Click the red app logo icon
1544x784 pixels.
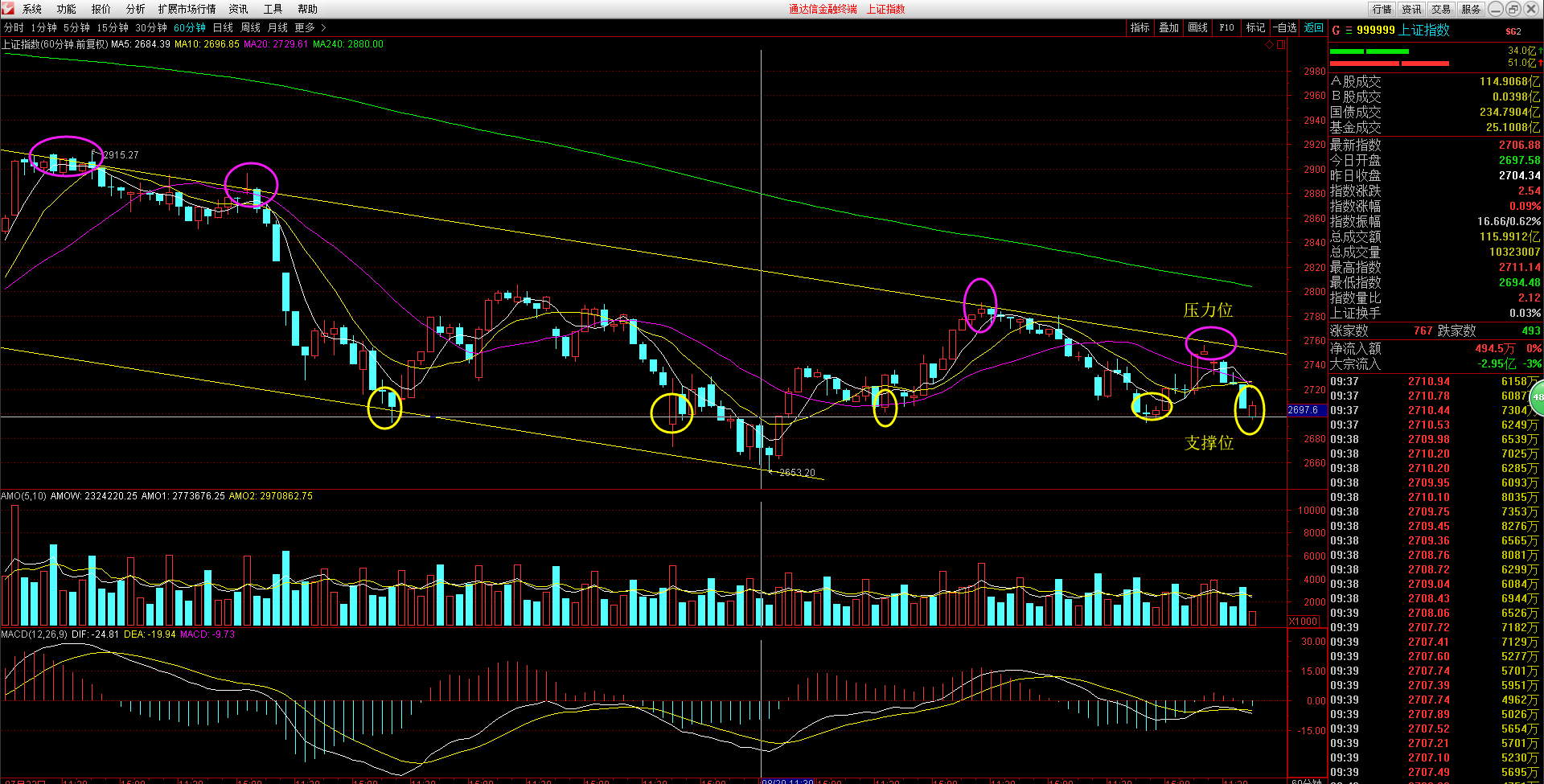tap(8, 9)
